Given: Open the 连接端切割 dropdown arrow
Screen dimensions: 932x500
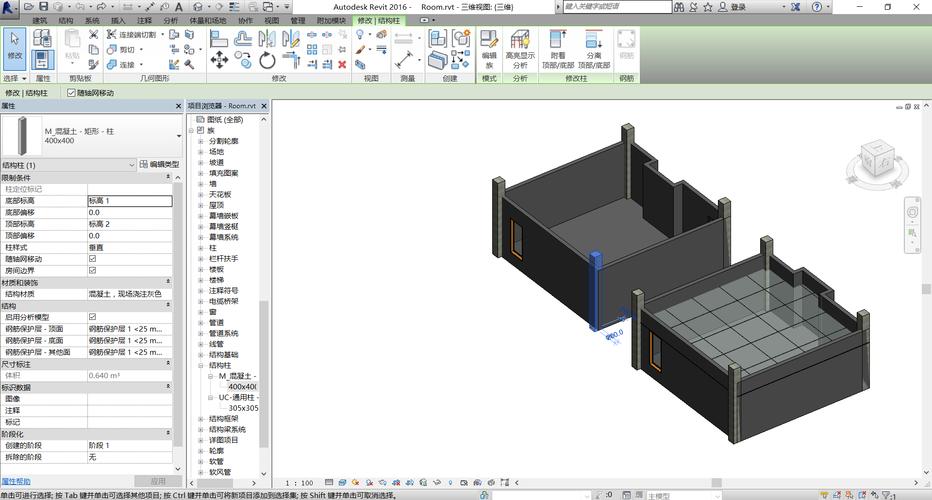Looking at the screenshot, I should 162,34.
